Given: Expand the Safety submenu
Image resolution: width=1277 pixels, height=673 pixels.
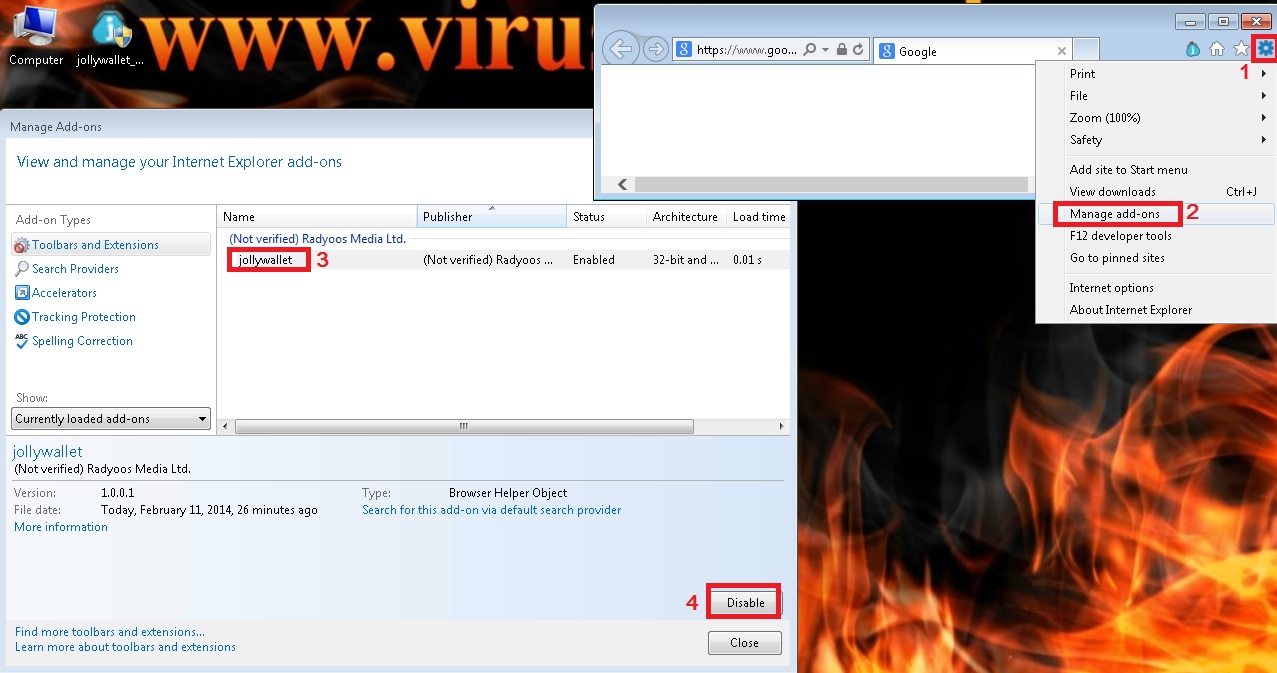Looking at the screenshot, I should tap(1156, 140).
